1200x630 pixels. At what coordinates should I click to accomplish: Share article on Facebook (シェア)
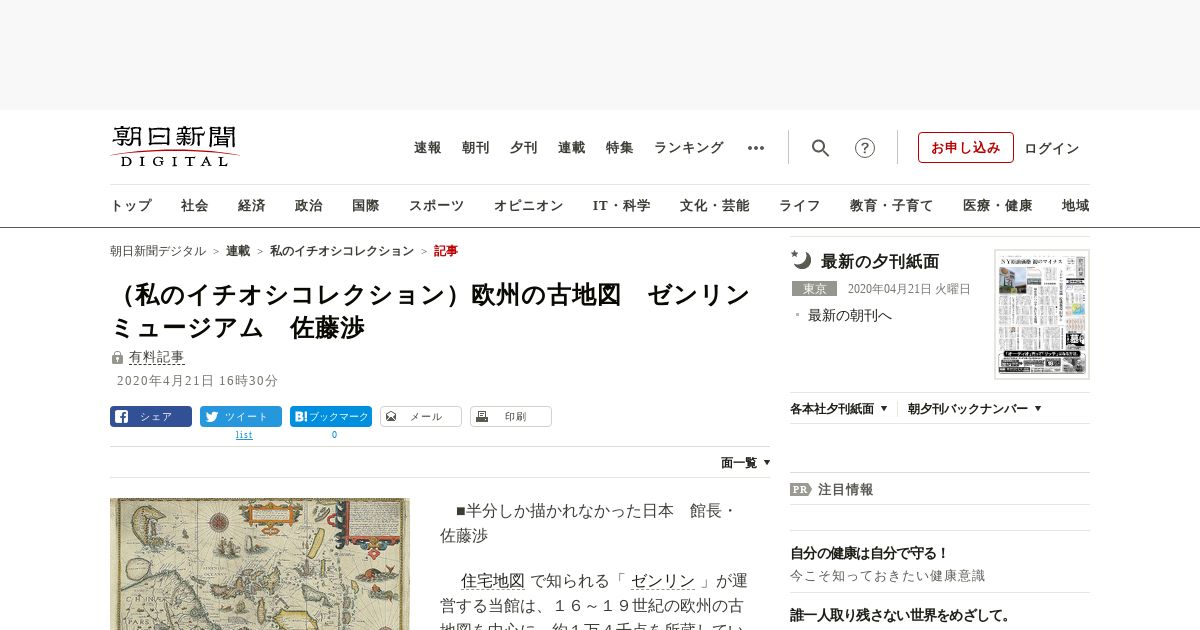point(151,416)
